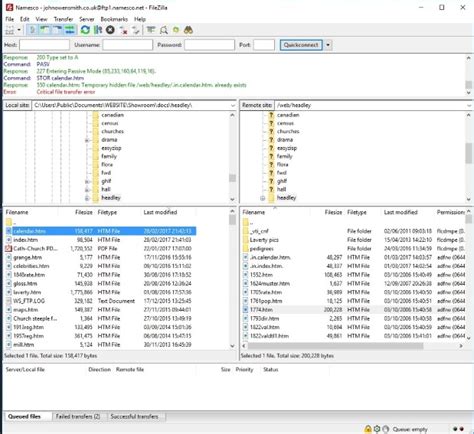474x434 pixels.
Task: Expand the local headley folder
Action: tap(87, 198)
